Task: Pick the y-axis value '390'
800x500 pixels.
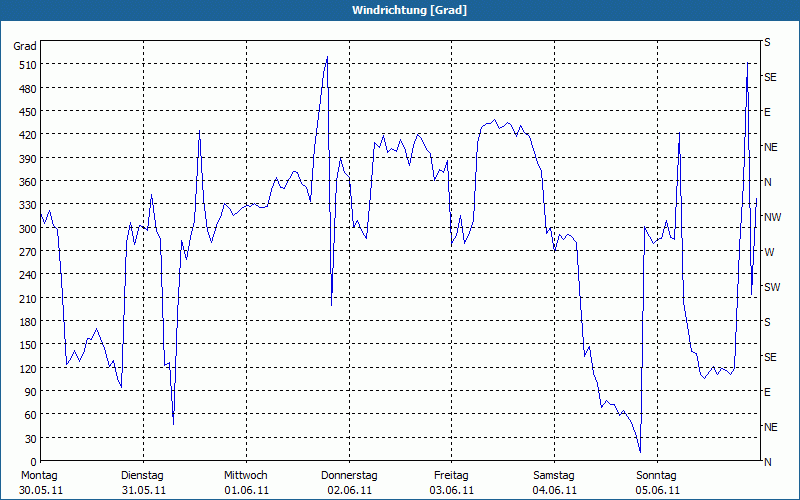Action: (x=28, y=159)
